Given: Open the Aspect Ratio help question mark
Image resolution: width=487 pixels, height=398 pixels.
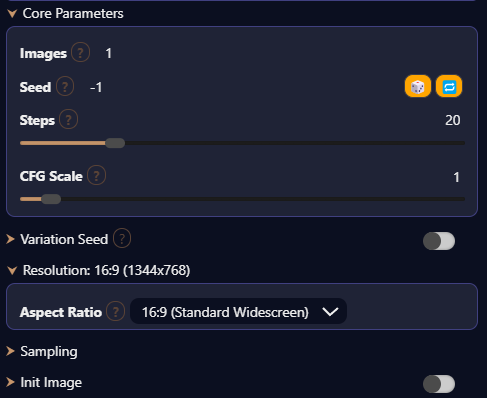Looking at the screenshot, I should pos(116,311).
